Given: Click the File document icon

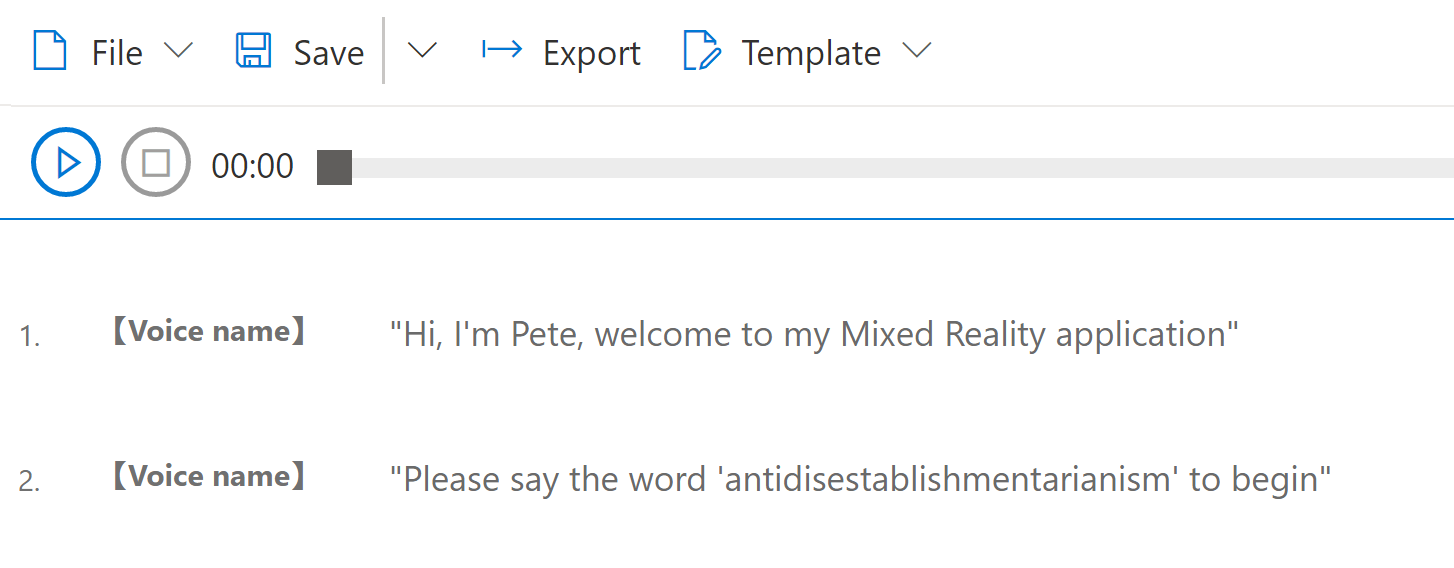Looking at the screenshot, I should [x=50, y=51].
